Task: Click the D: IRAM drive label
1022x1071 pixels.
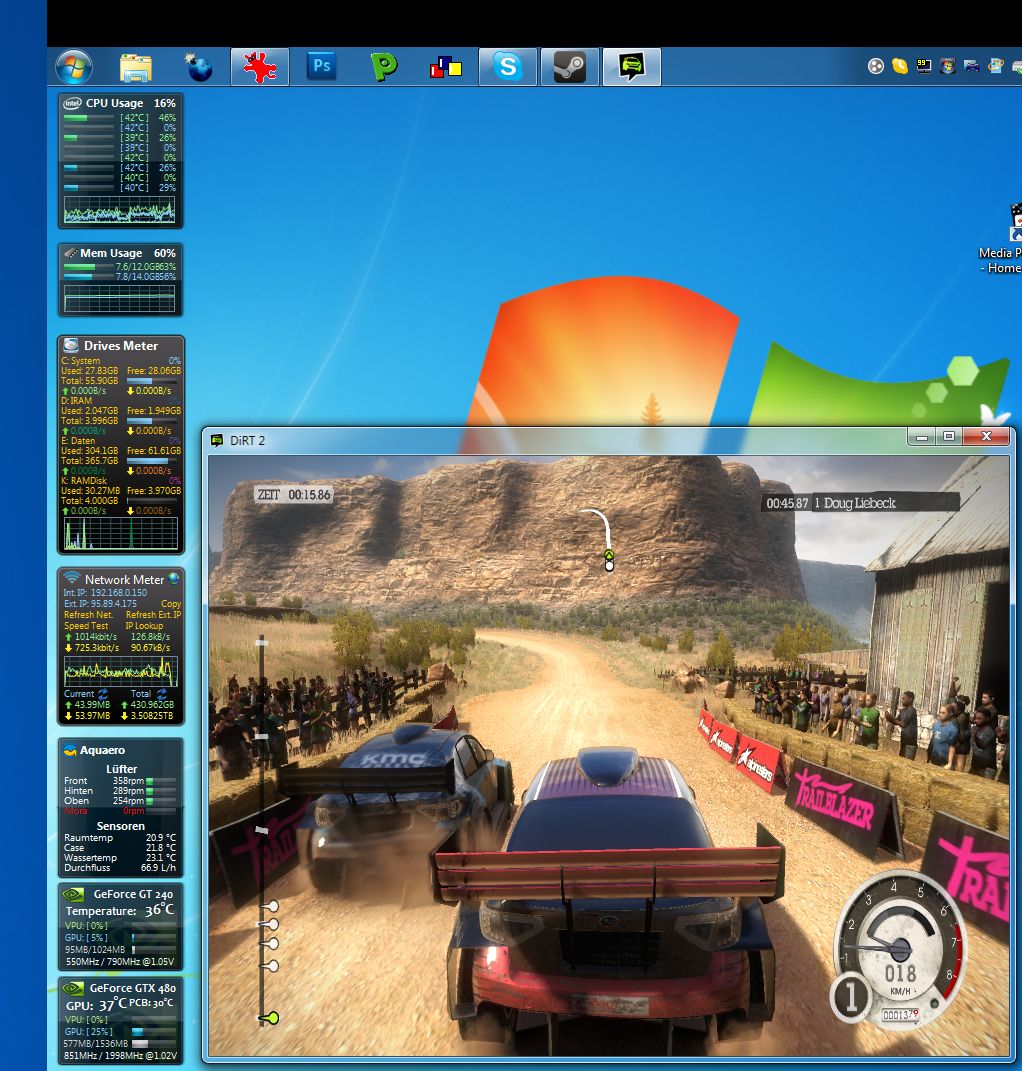Action: [x=77, y=401]
